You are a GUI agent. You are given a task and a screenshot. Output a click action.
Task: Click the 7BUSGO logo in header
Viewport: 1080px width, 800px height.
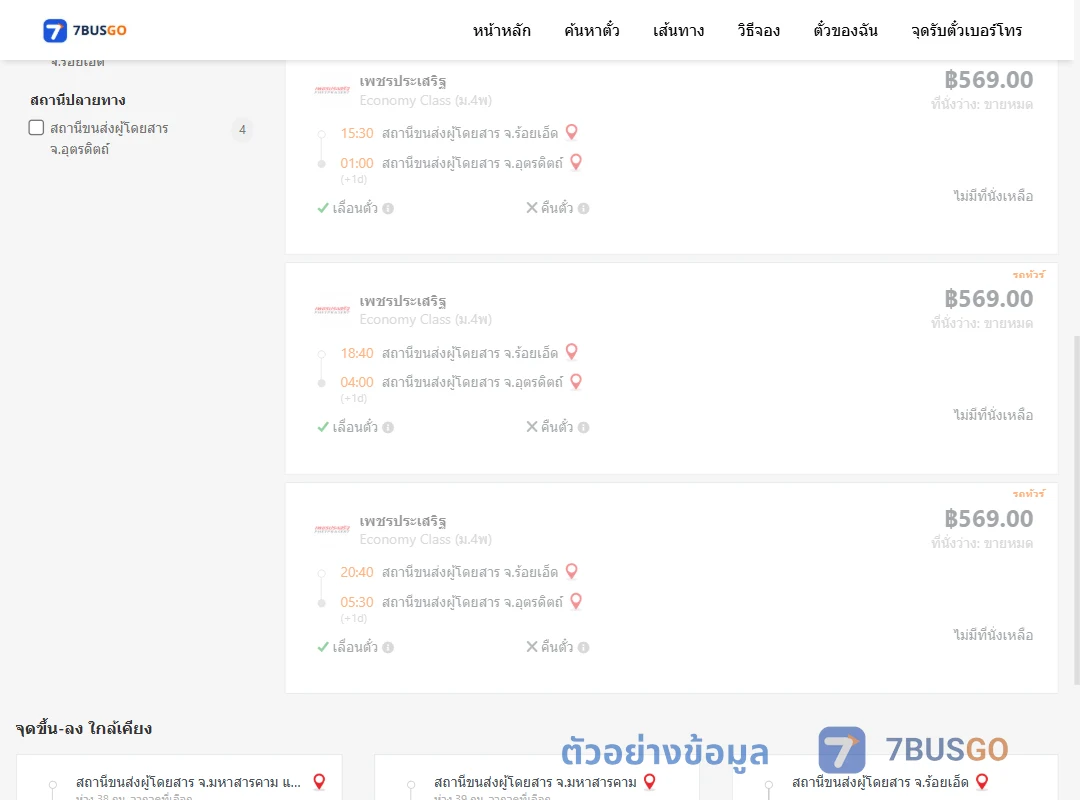[x=85, y=30]
